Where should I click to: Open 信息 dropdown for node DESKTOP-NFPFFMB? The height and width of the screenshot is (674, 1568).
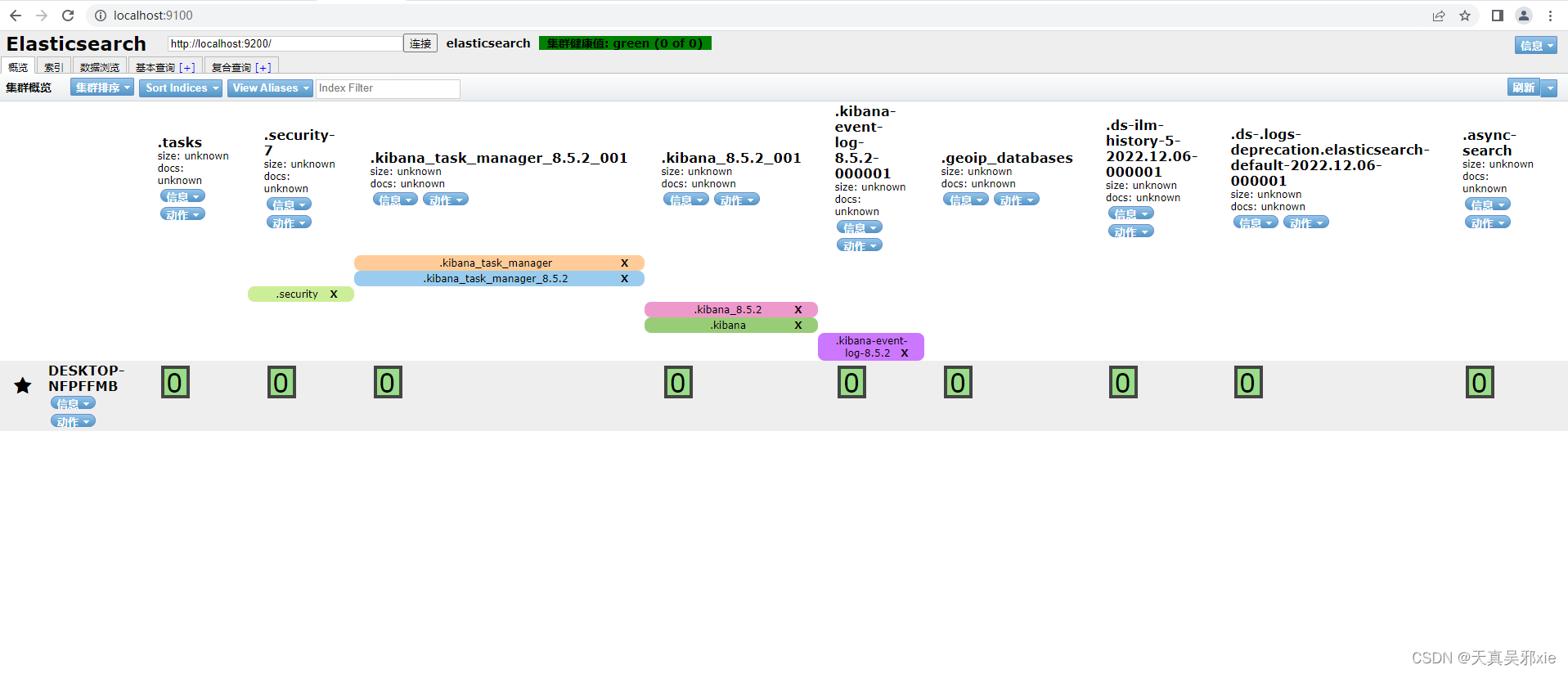pyautogui.click(x=73, y=403)
